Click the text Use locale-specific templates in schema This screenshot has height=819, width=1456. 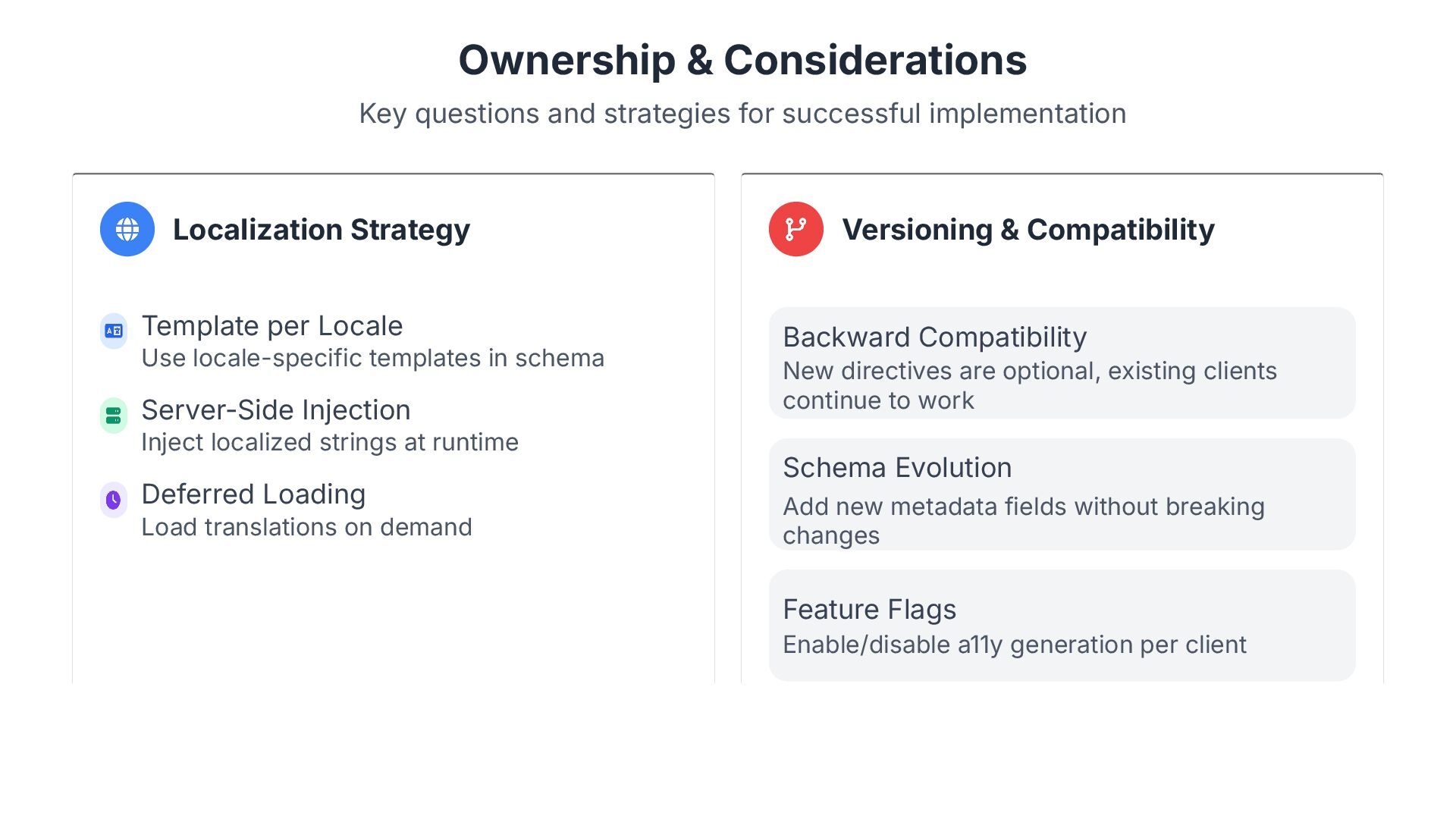pyautogui.click(x=372, y=358)
